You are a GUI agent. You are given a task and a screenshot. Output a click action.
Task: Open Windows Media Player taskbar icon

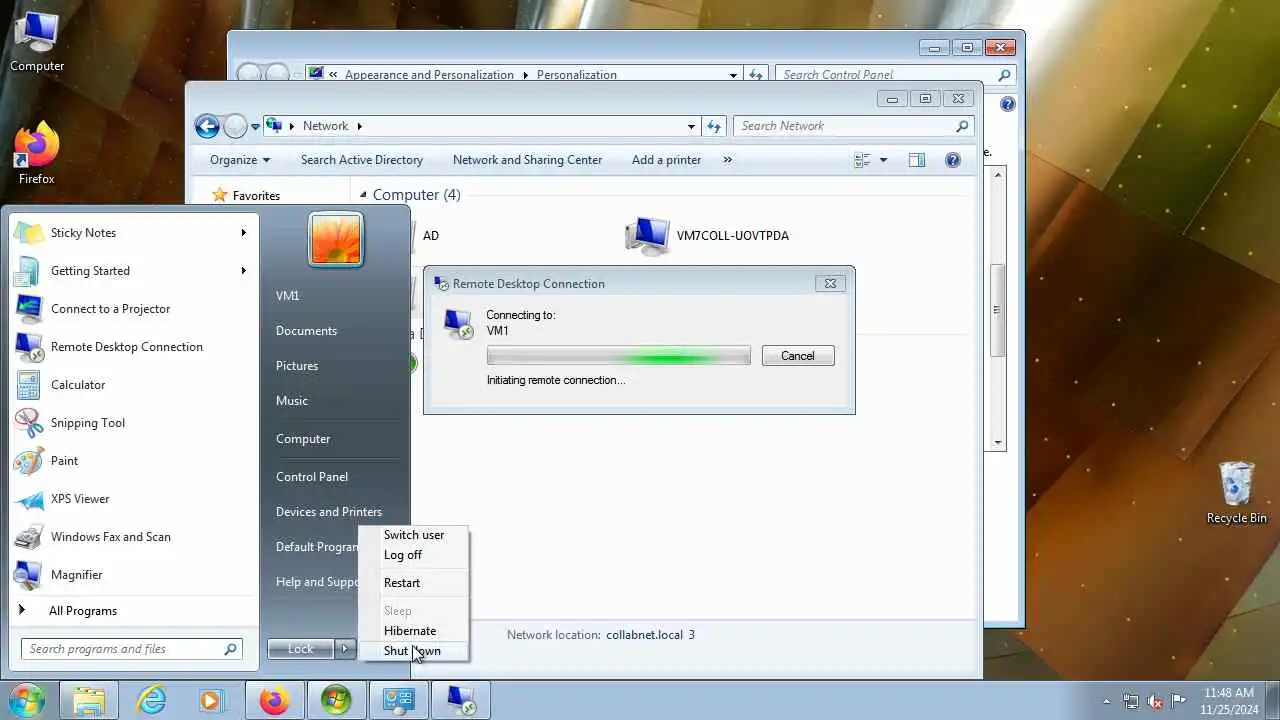(211, 700)
